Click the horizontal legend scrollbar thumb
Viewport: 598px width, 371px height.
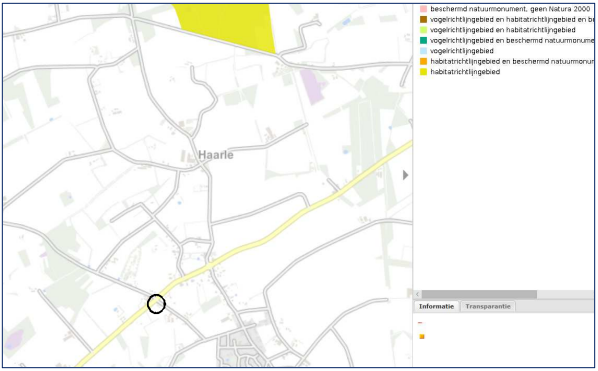(479, 294)
